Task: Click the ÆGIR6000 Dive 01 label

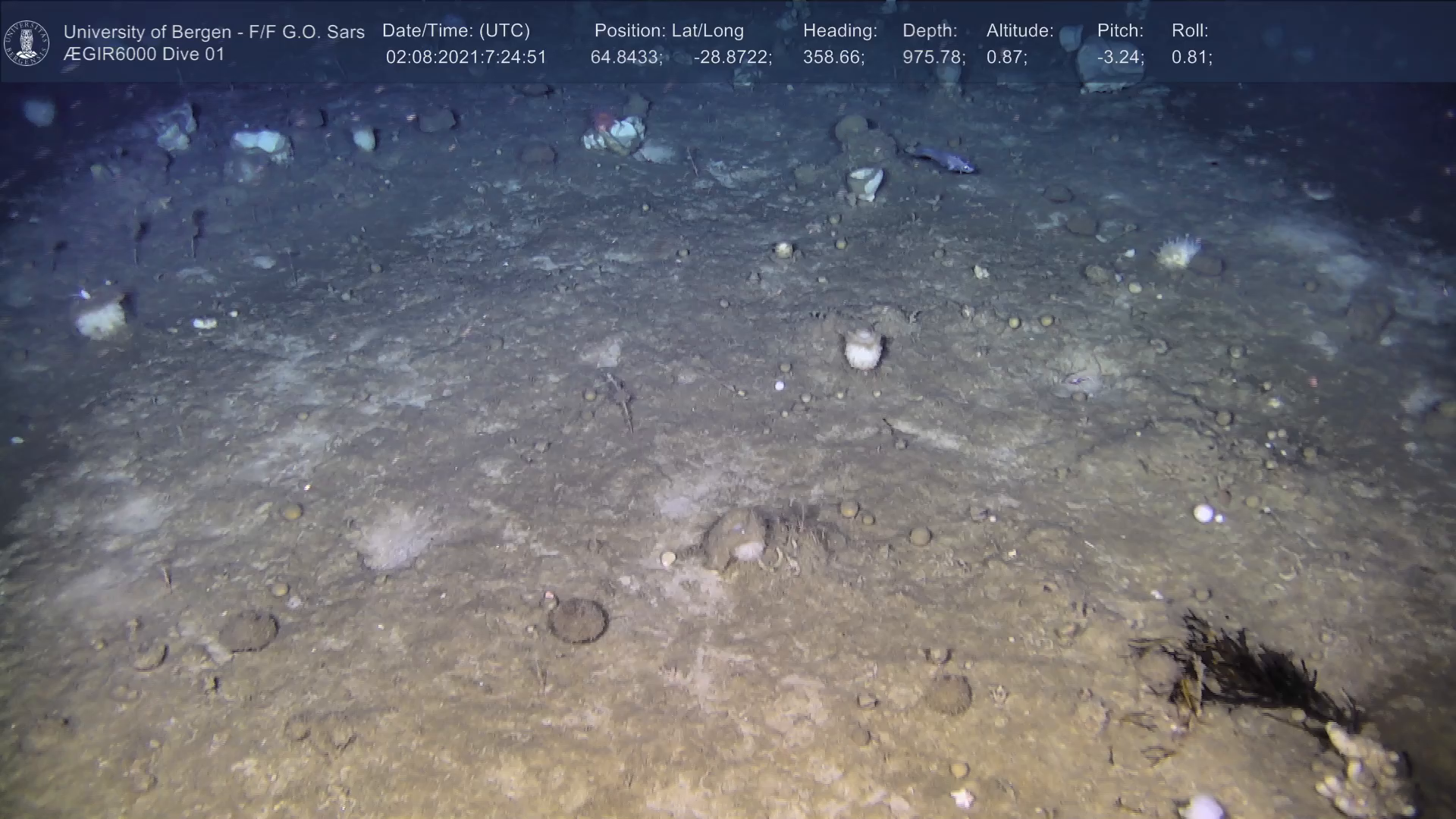Action: pos(144,55)
